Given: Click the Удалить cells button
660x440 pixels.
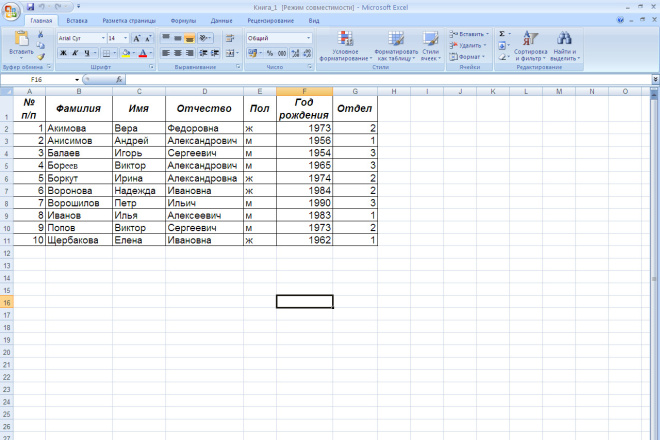Looking at the screenshot, I should coord(469,45).
